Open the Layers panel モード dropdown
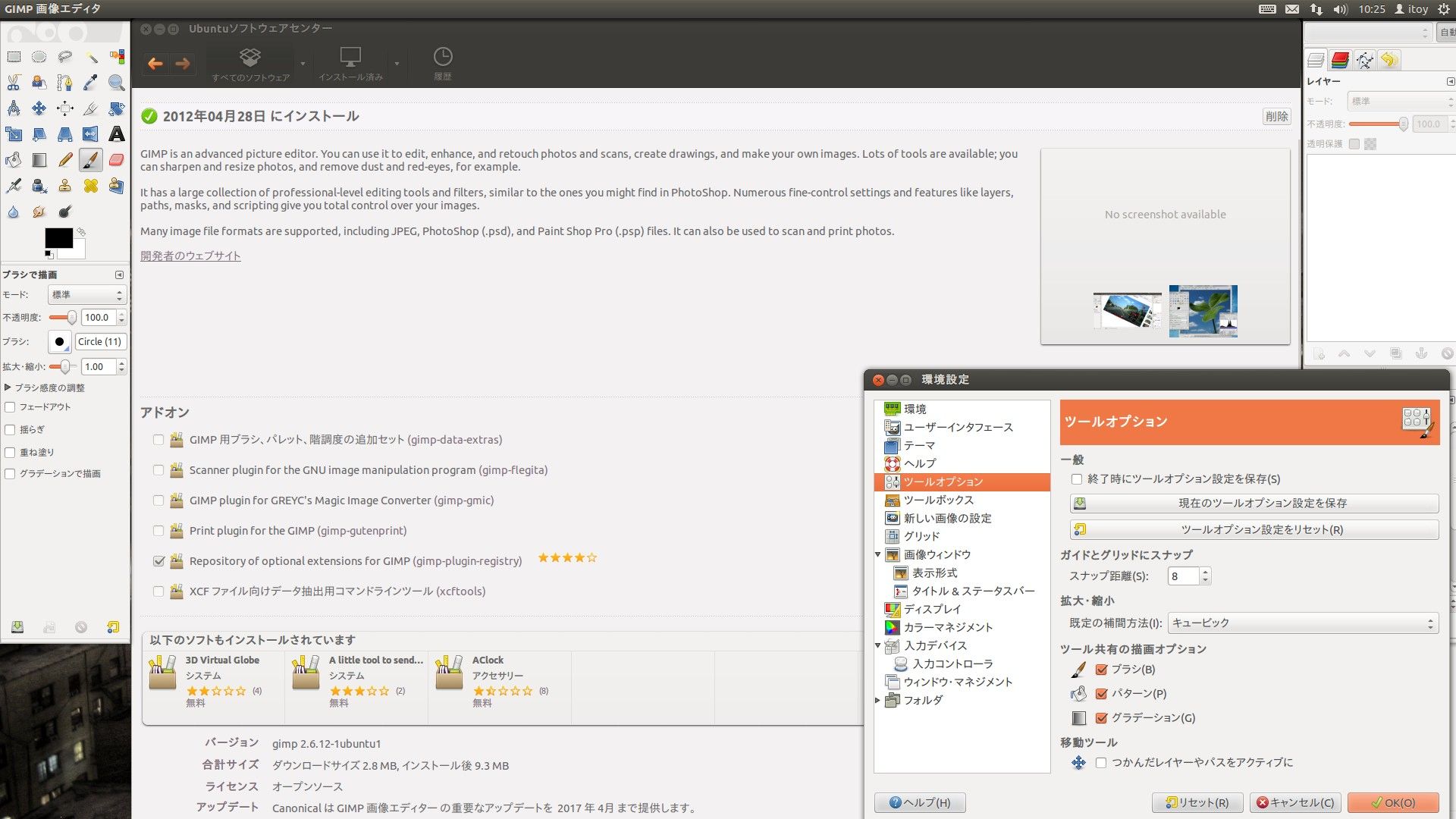The height and width of the screenshot is (819, 1456). pos(1401,102)
